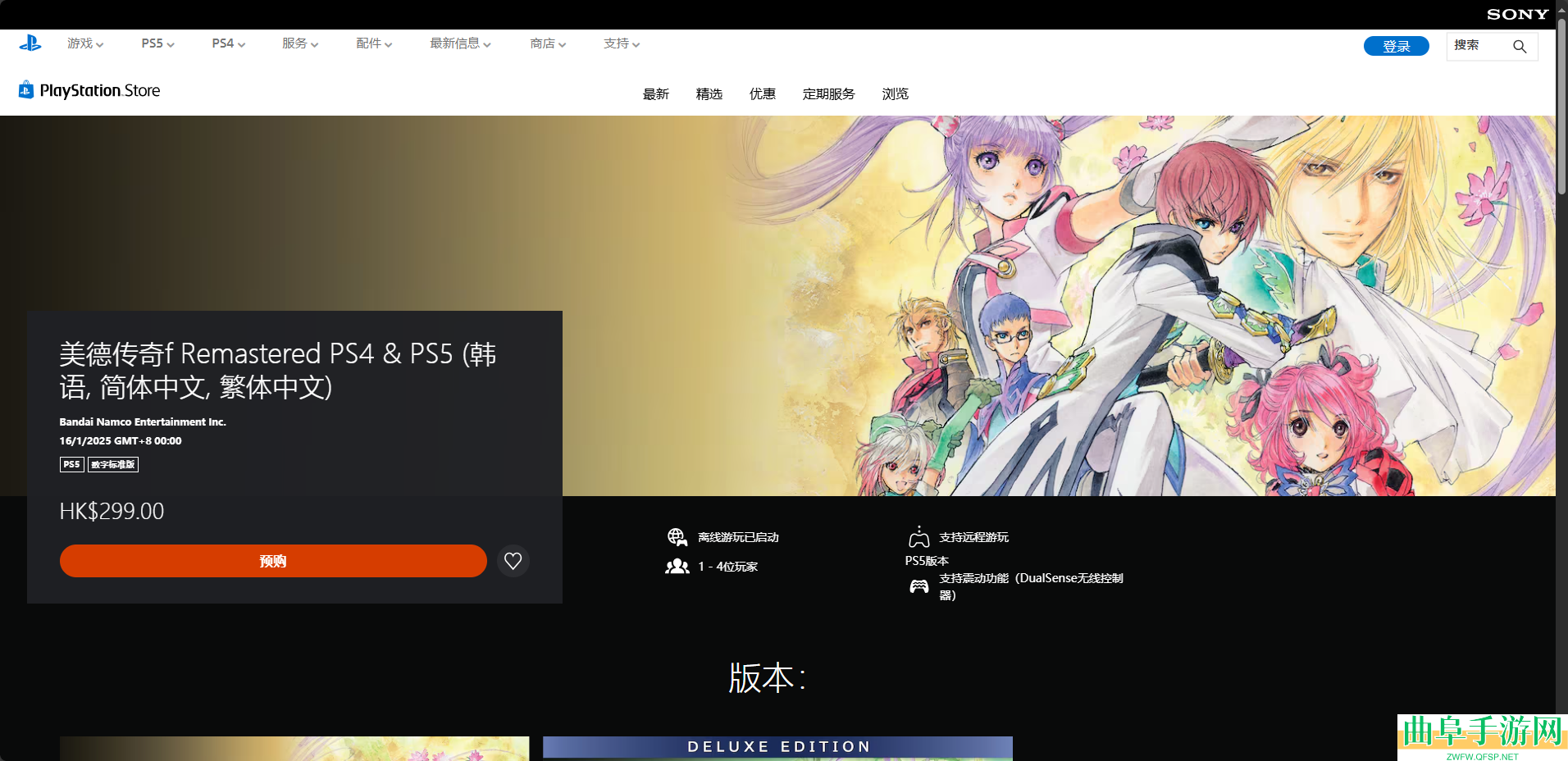Click the DualSense controller vibration icon
1568x761 pixels.
[918, 586]
